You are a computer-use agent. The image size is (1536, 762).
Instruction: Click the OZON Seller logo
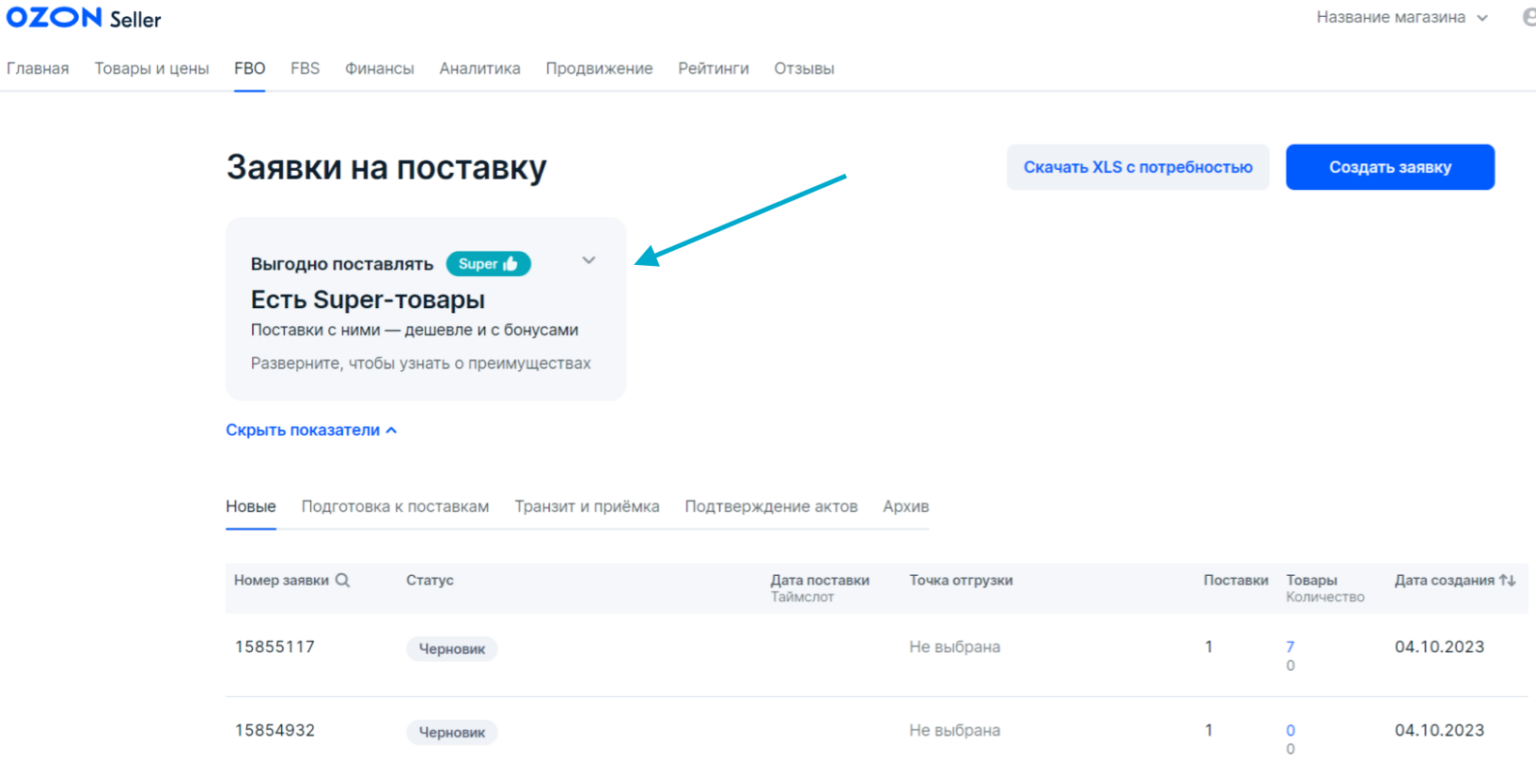point(83,19)
